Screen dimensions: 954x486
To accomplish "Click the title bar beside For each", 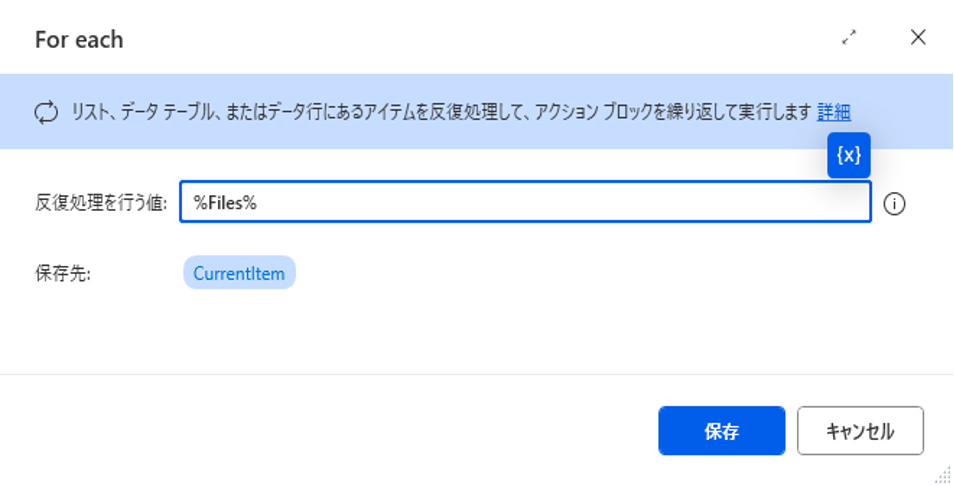I will coord(450,40).
